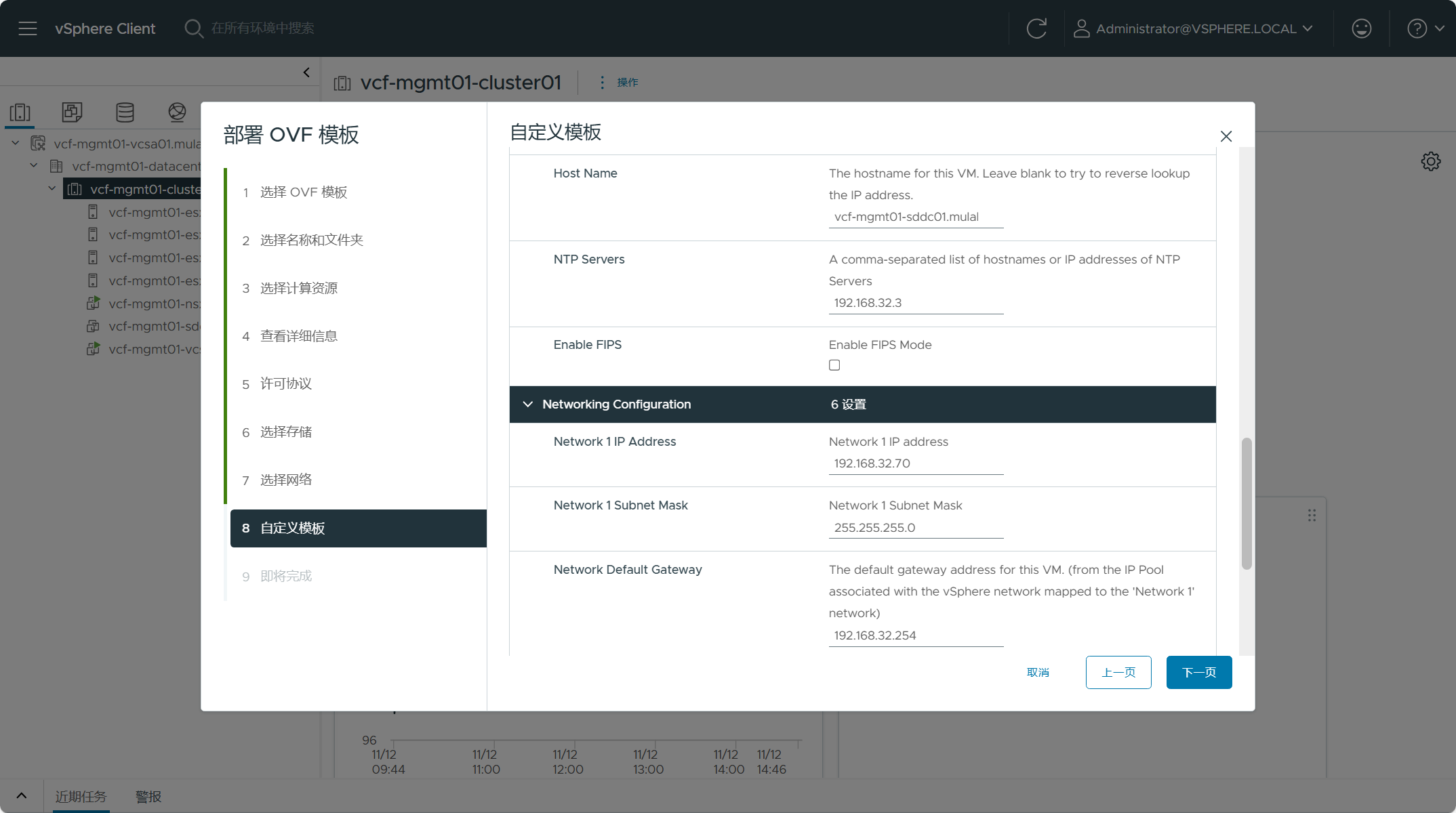Select step 8 自定义模板
Image resolution: width=1456 pixels, height=813 pixels.
pyautogui.click(x=358, y=528)
